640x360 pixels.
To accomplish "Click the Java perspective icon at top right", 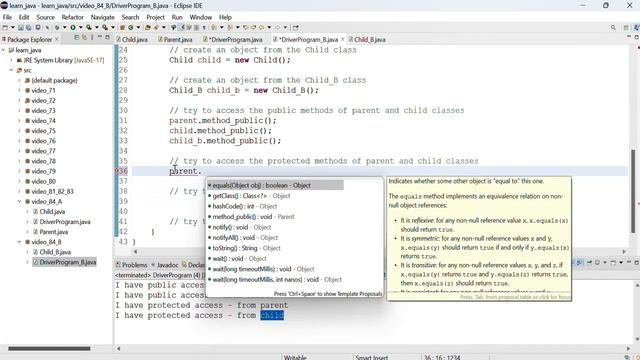I will coord(636,27).
